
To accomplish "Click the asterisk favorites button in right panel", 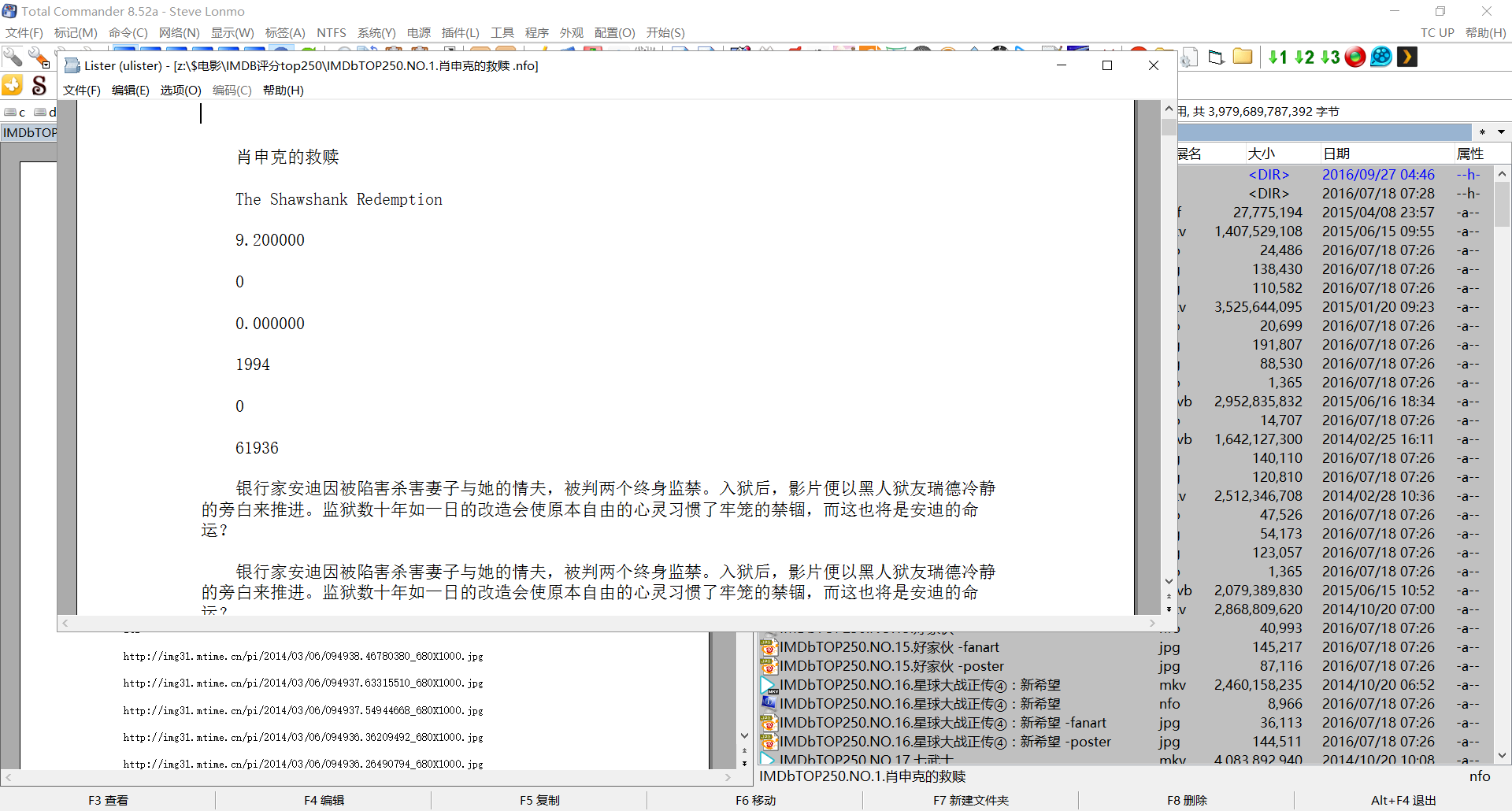I will click(1482, 132).
